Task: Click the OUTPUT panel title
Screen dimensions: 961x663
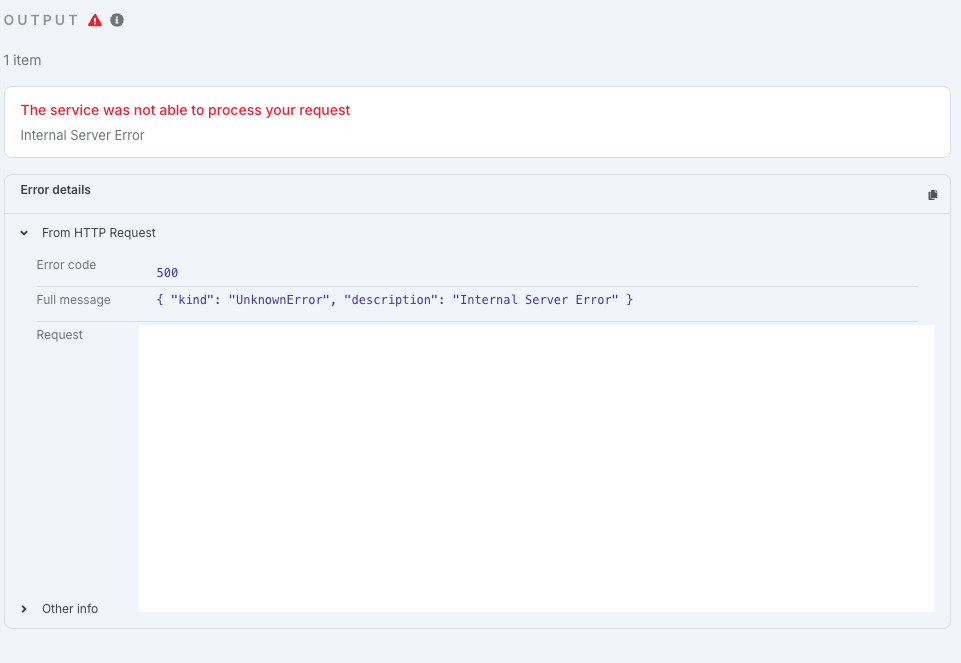Action: click(41, 20)
